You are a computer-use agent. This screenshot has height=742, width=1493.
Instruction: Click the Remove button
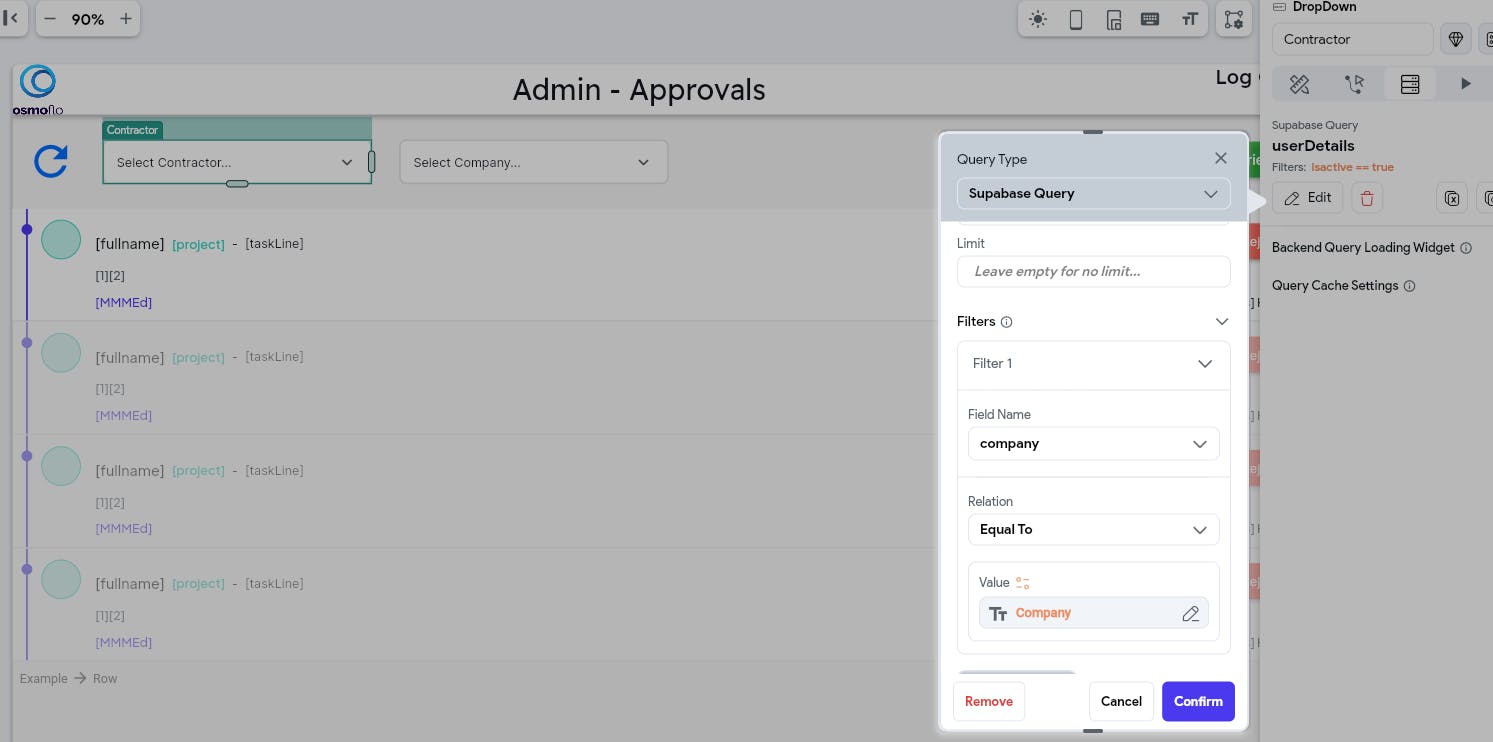point(989,701)
